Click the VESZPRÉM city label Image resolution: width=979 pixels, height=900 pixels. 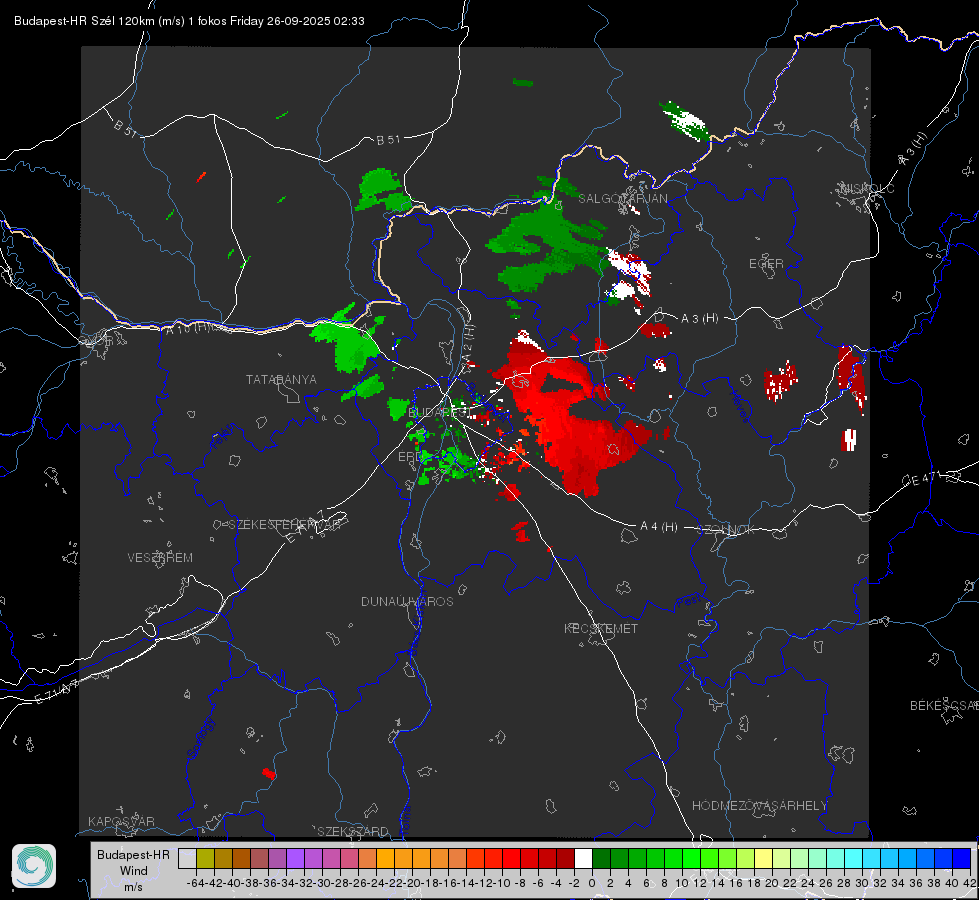160,557
